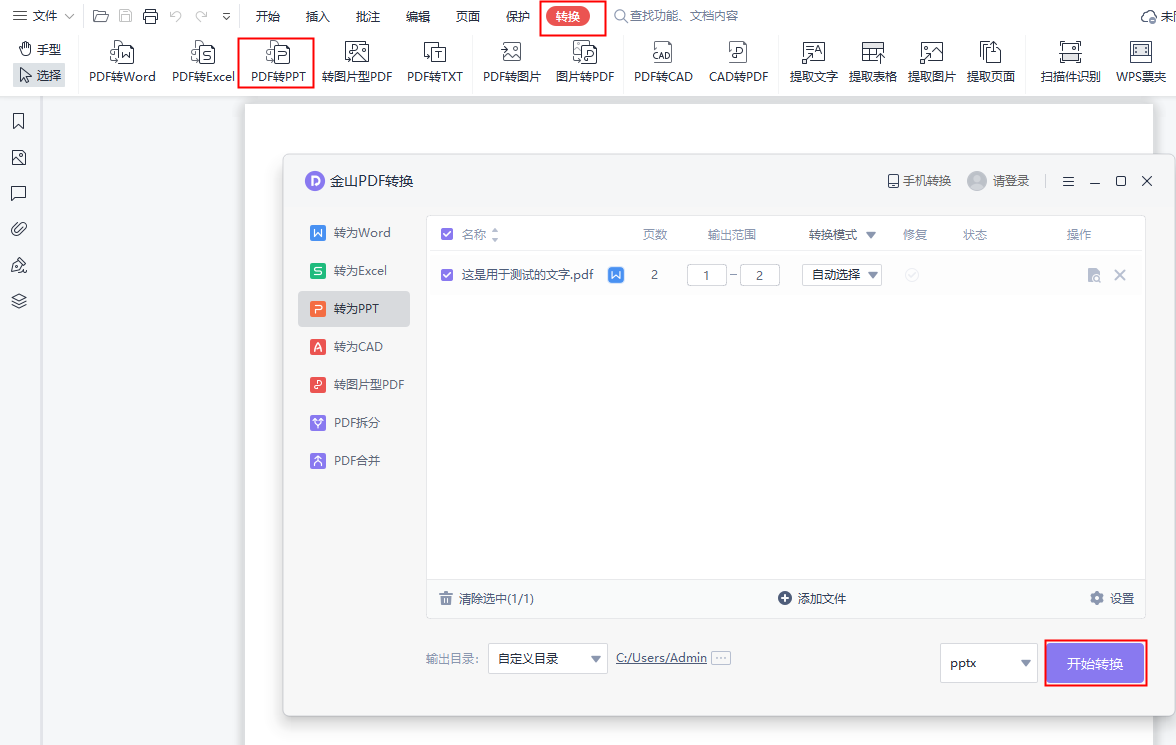Select 转为Word in the dialog sidebar
Viewport: 1176px width, 745px height.
[x=354, y=233]
